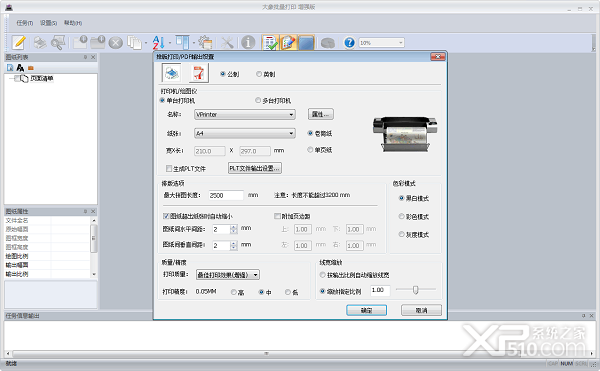Screen dimensions: 600x371
Task: Click the pencil edit icon in toolbar
Action: 18,42
